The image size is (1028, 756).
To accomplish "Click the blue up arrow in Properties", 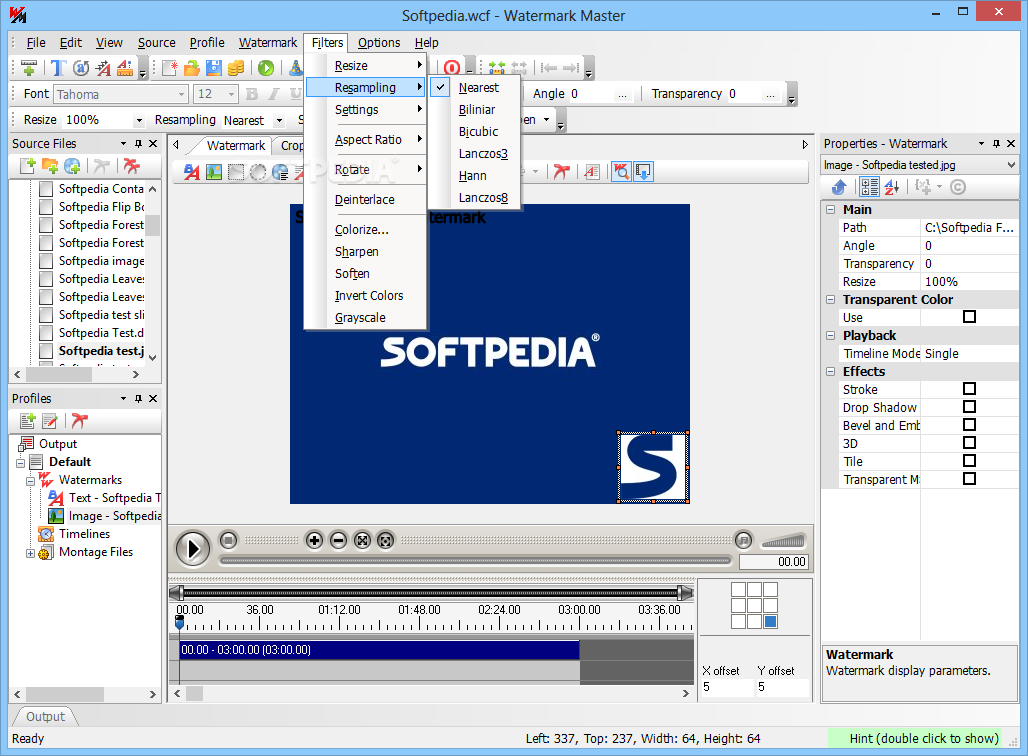I will tap(839, 188).
